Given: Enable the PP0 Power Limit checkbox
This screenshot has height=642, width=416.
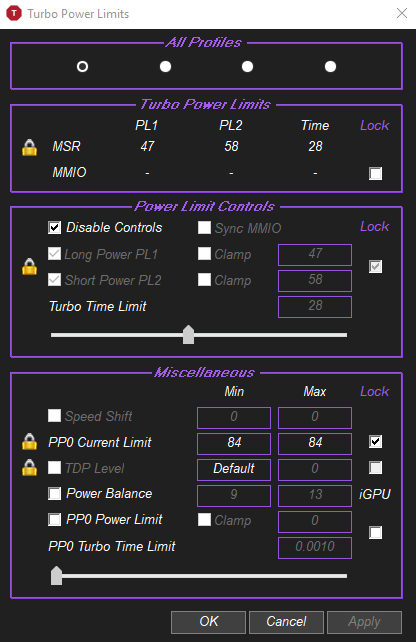Looking at the screenshot, I should point(54,520).
